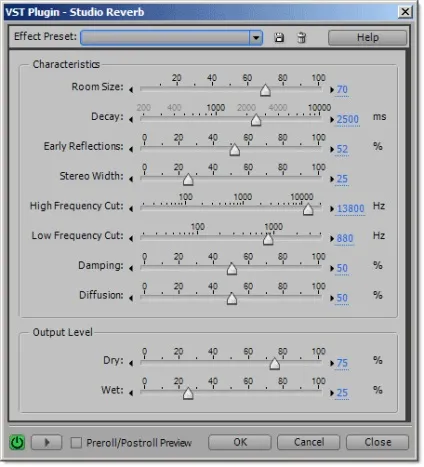The image size is (424, 467).
Task: Decrease Early Reflections with left arrow
Action: click(131, 149)
